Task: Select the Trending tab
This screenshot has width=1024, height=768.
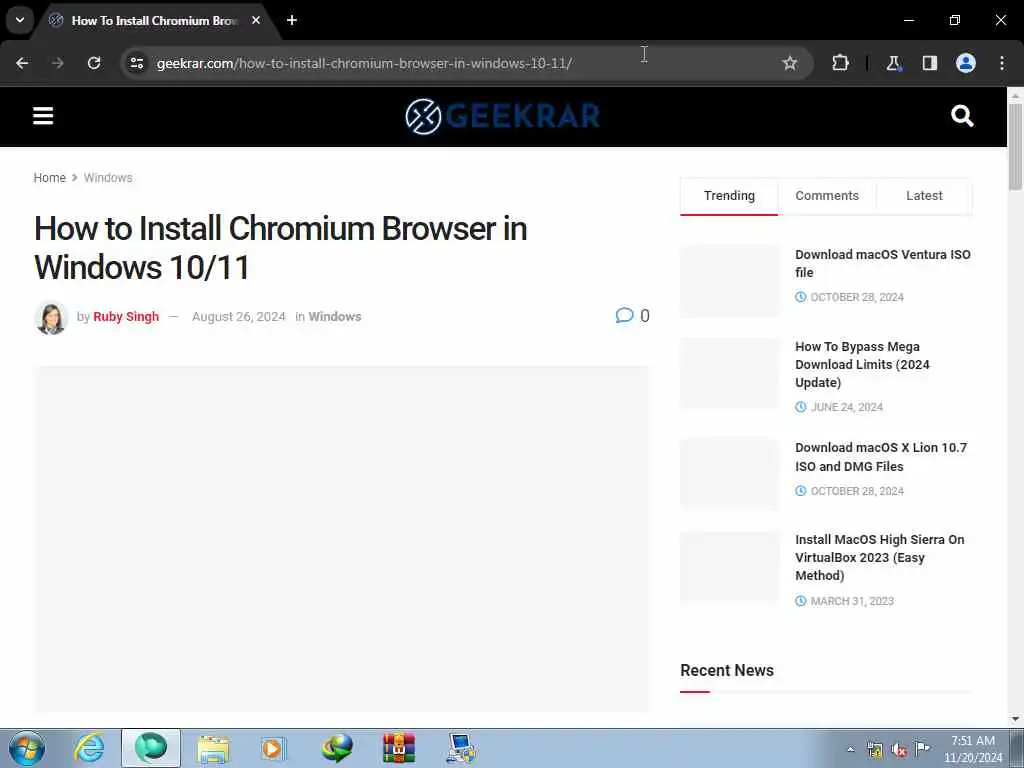Action: [729, 196]
